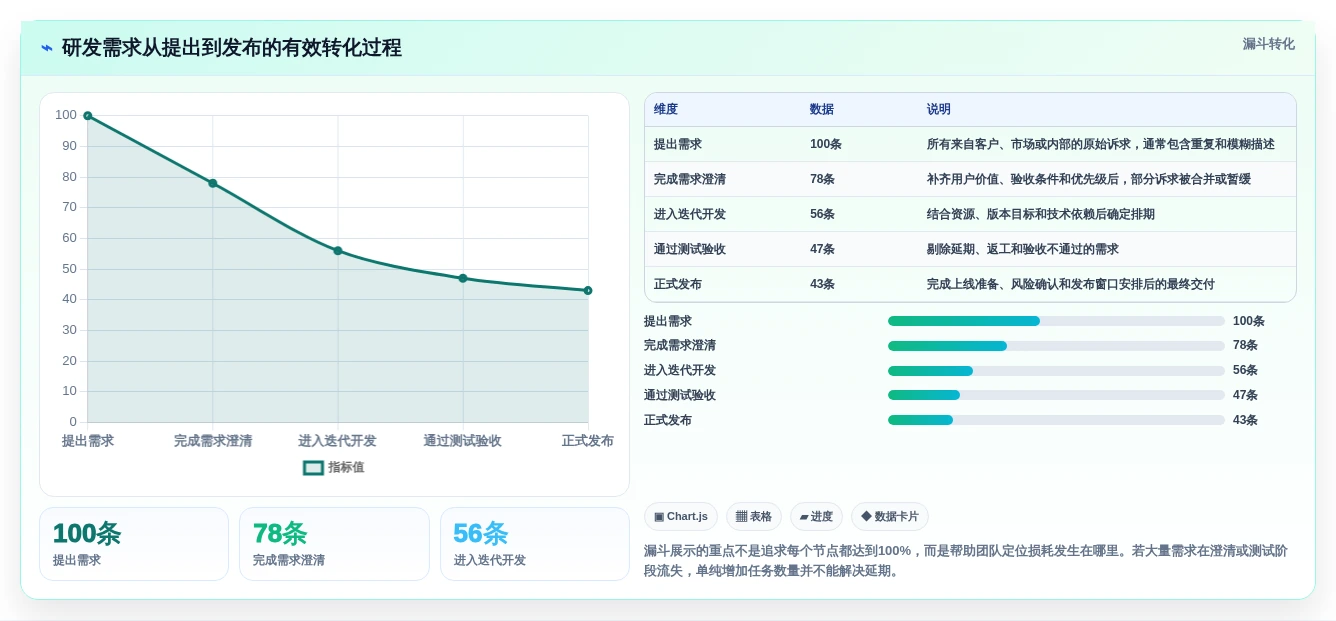Click the description starting 剔除延期

[1023, 249]
